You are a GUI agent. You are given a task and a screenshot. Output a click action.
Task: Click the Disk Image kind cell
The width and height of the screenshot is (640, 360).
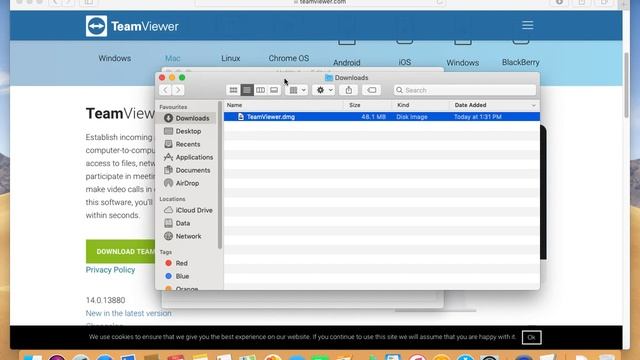[412, 117]
